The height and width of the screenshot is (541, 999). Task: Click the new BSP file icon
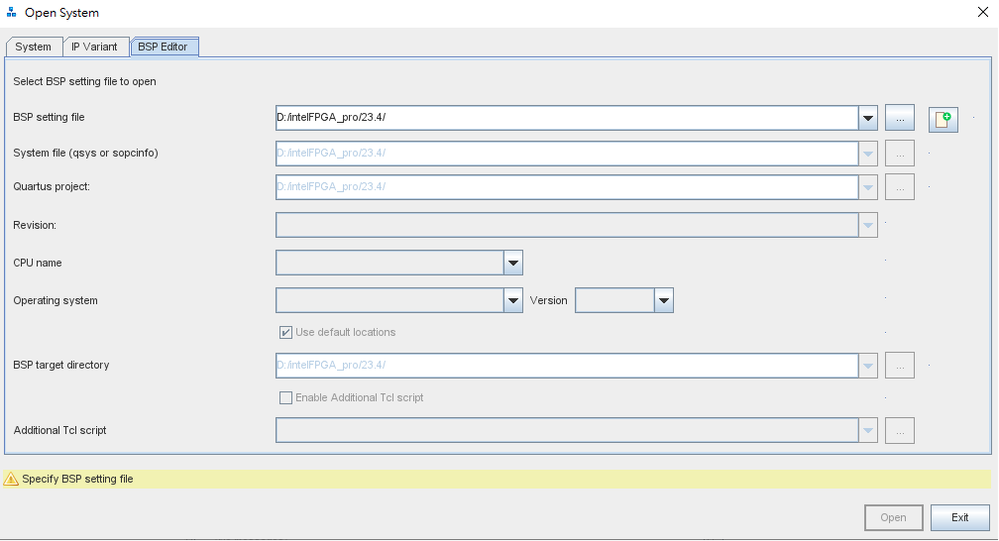pos(943,119)
